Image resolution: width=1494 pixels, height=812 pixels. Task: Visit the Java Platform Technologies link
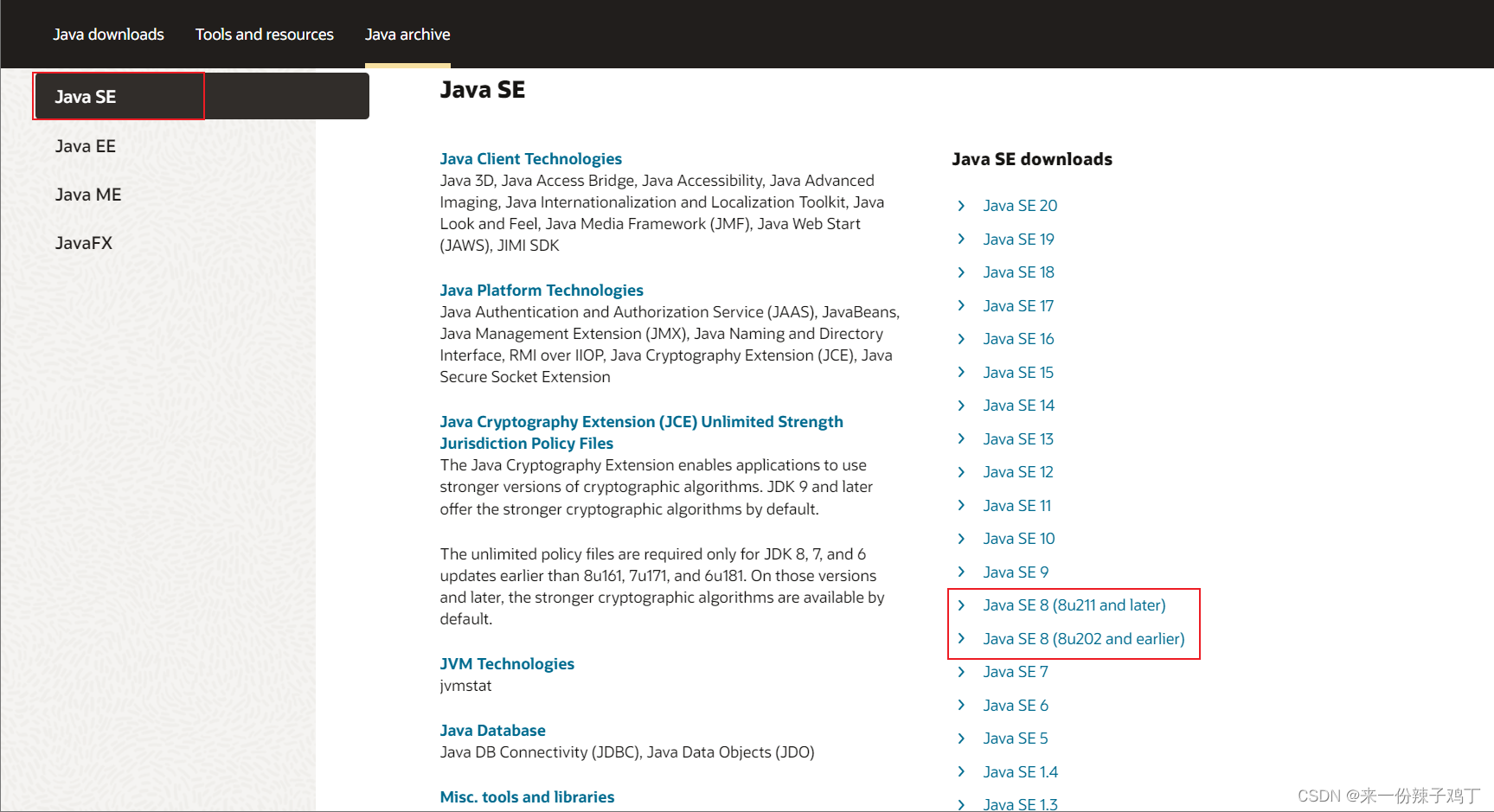[x=542, y=291]
